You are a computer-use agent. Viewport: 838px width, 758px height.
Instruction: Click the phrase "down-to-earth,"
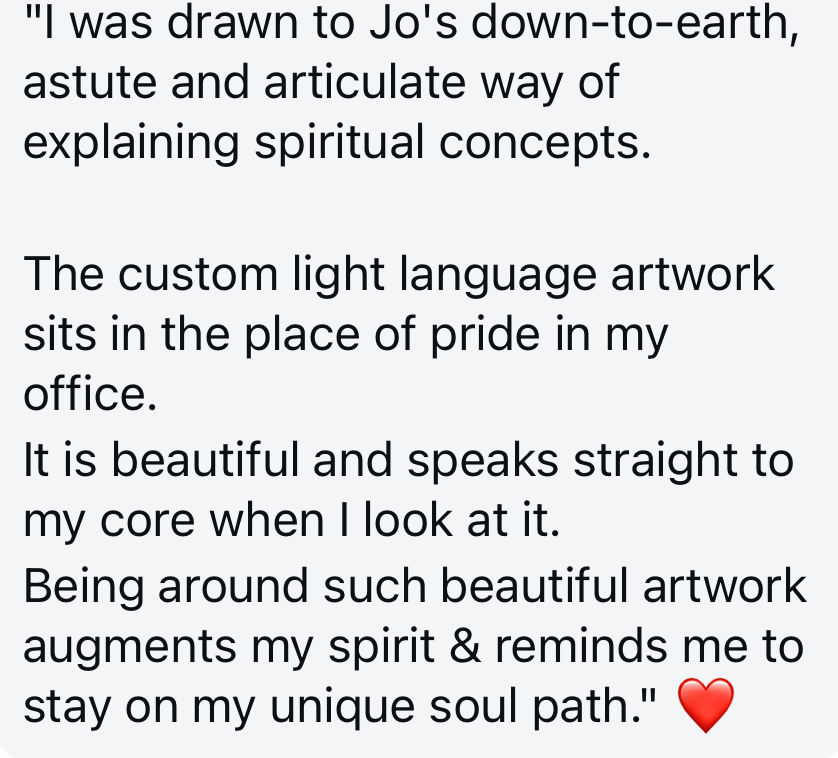pyautogui.click(x=635, y=24)
